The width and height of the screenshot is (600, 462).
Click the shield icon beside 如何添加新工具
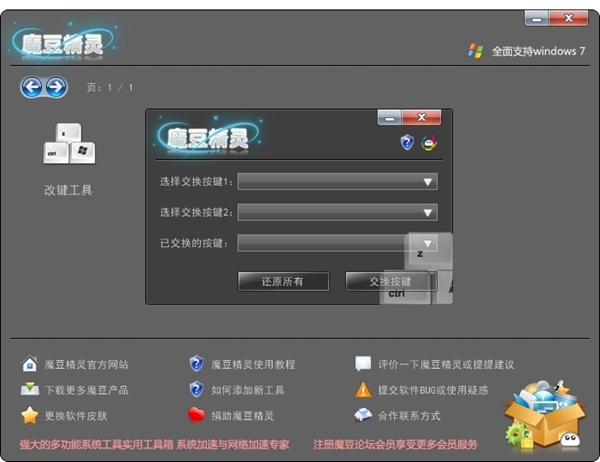[x=196, y=389]
